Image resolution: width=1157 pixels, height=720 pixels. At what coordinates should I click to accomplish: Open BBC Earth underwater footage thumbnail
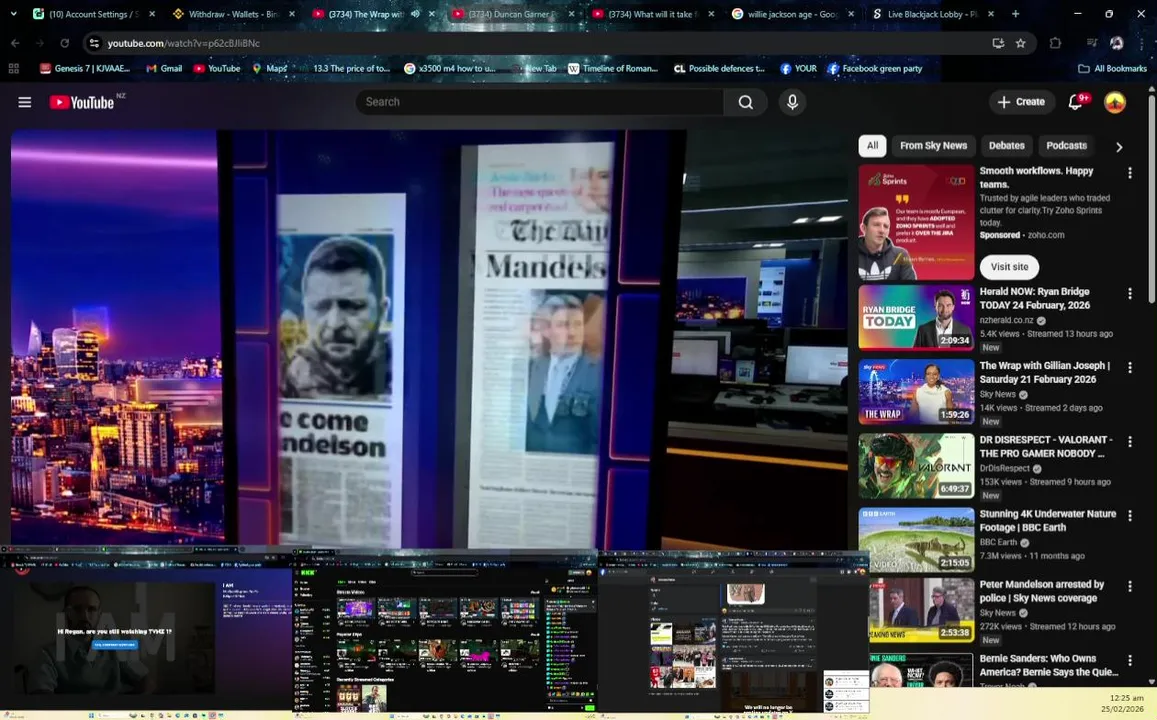click(916, 540)
